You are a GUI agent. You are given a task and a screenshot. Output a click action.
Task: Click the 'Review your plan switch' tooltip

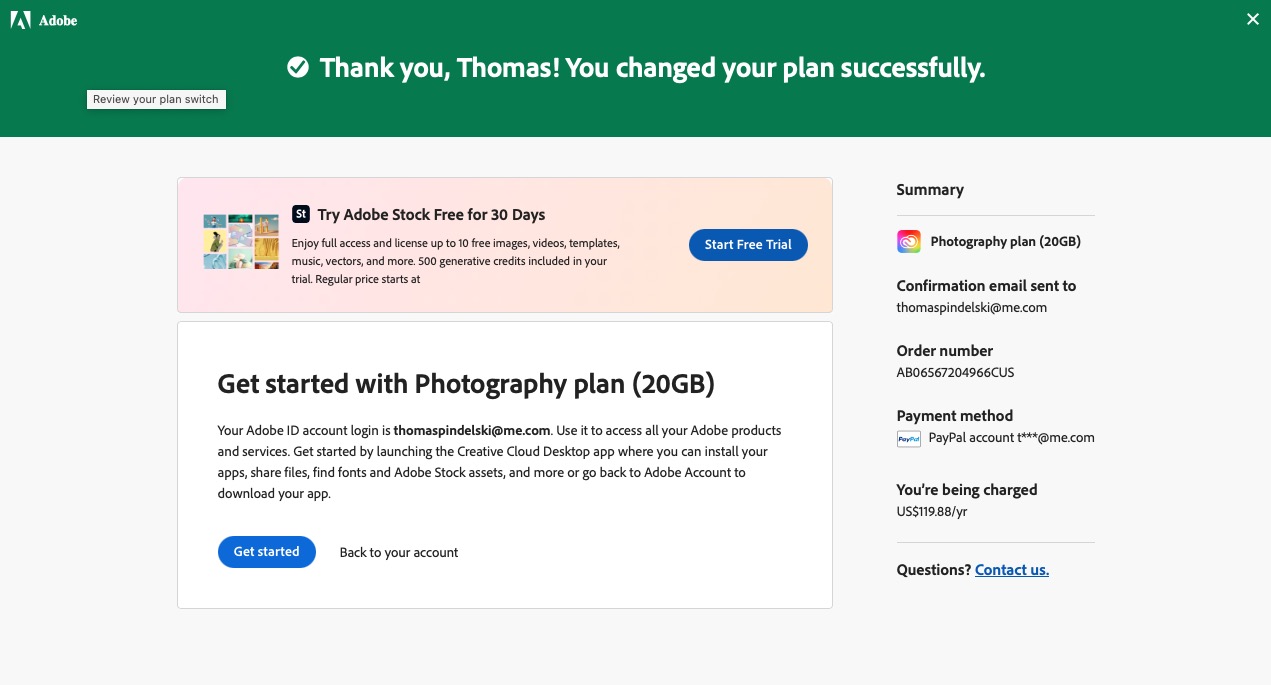[156, 99]
